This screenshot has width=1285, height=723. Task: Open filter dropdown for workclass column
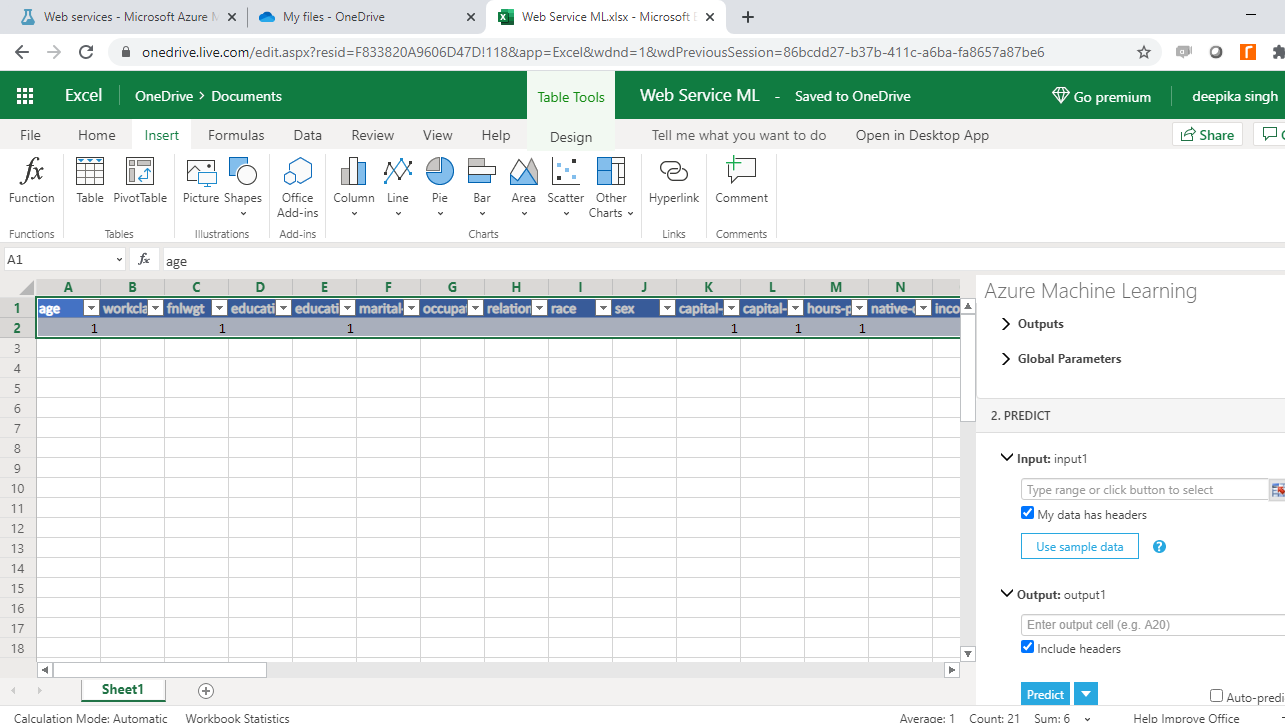click(155, 308)
